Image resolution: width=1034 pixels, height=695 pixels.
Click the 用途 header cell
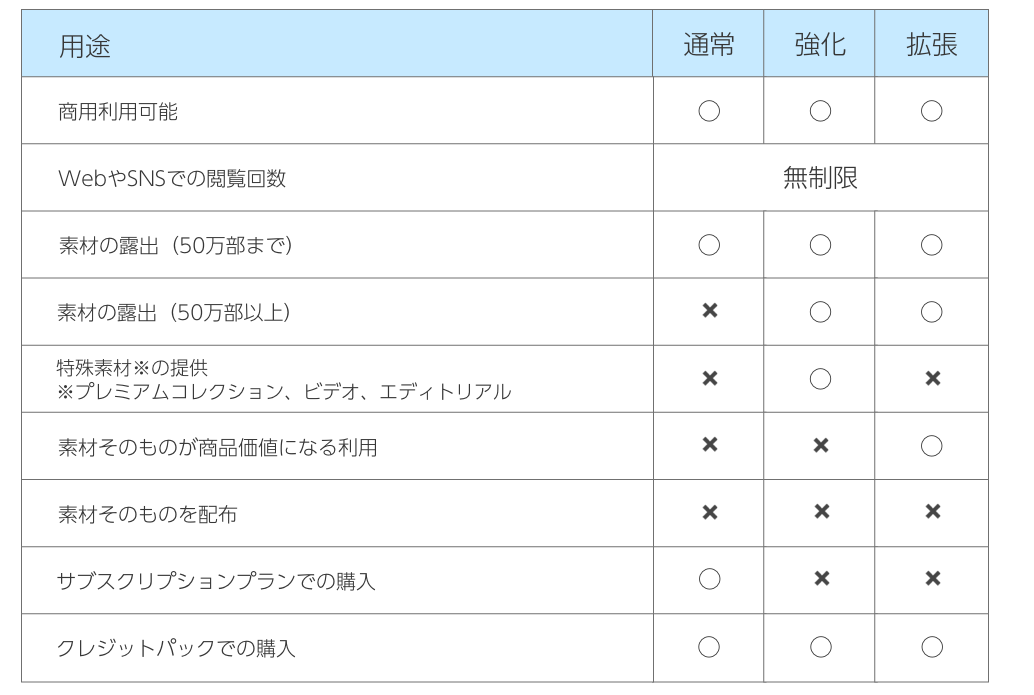point(85,46)
